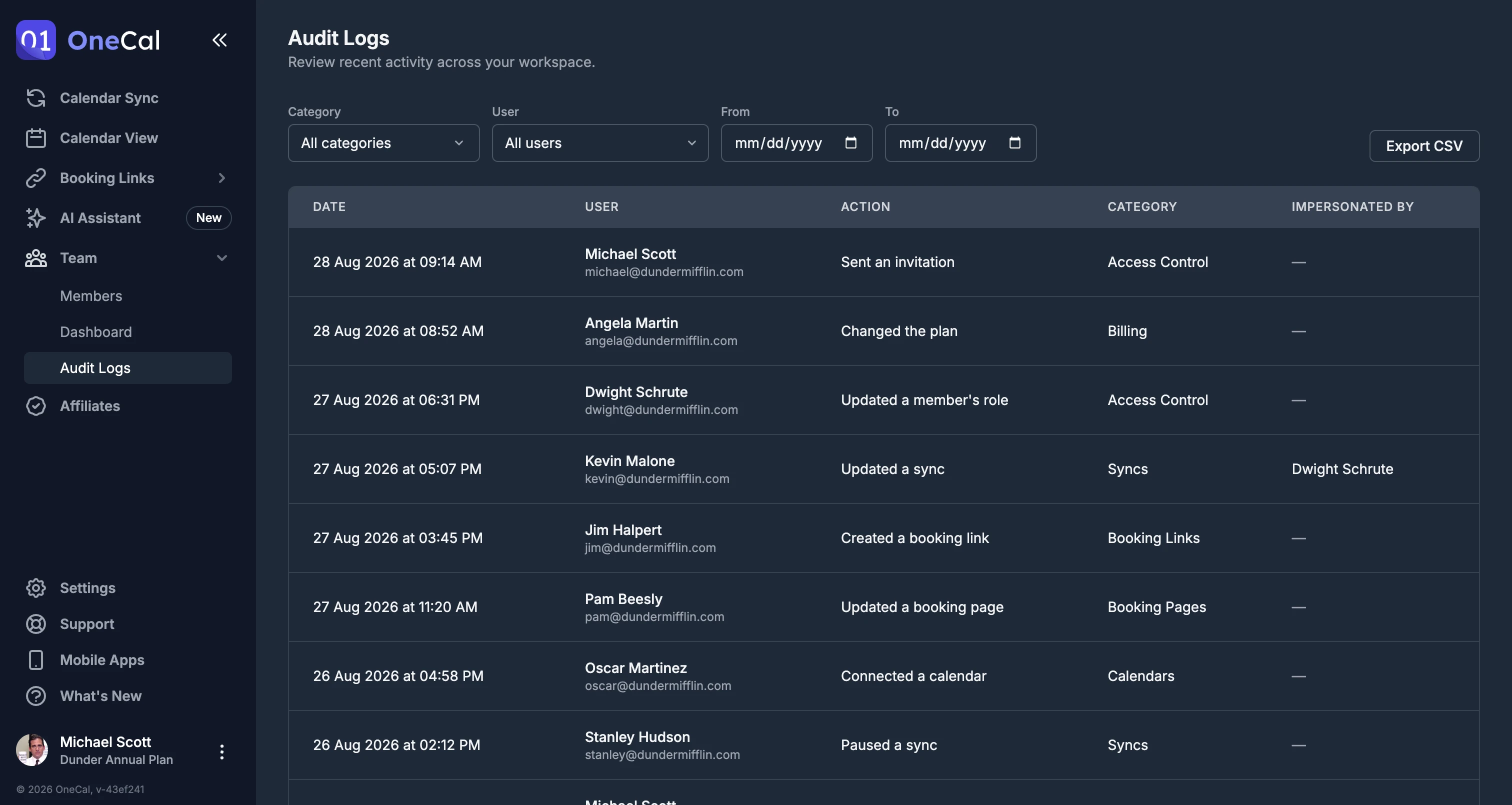Screen dimensions: 1512x805
Task: Click the Support lifebuoy icon
Action: point(36,623)
